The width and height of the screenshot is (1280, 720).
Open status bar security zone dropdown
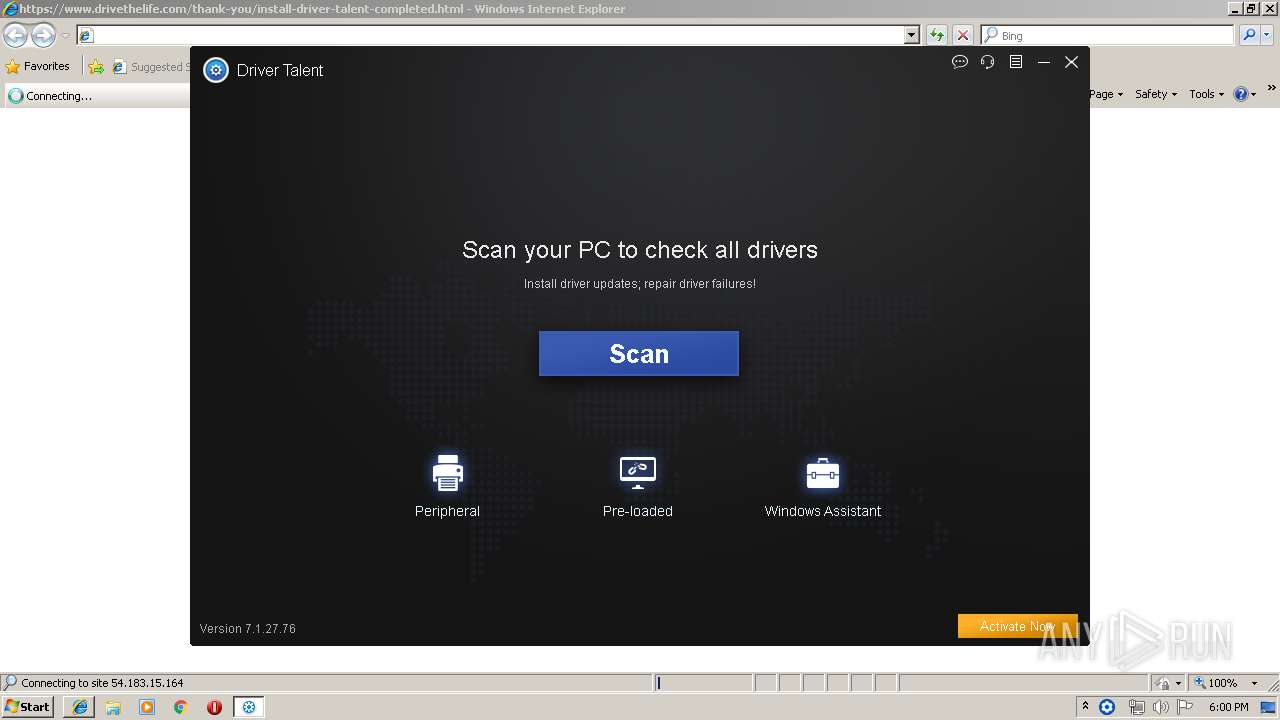(1167, 683)
